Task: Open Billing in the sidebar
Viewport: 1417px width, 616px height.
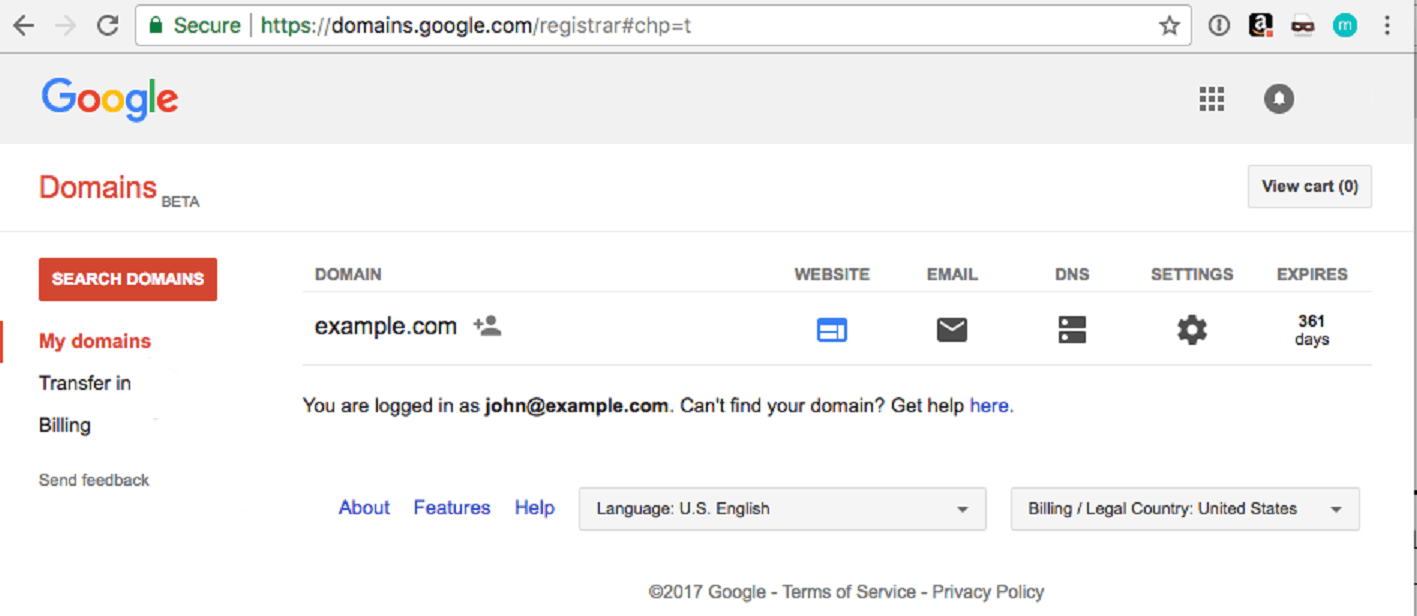Action: coord(65,425)
